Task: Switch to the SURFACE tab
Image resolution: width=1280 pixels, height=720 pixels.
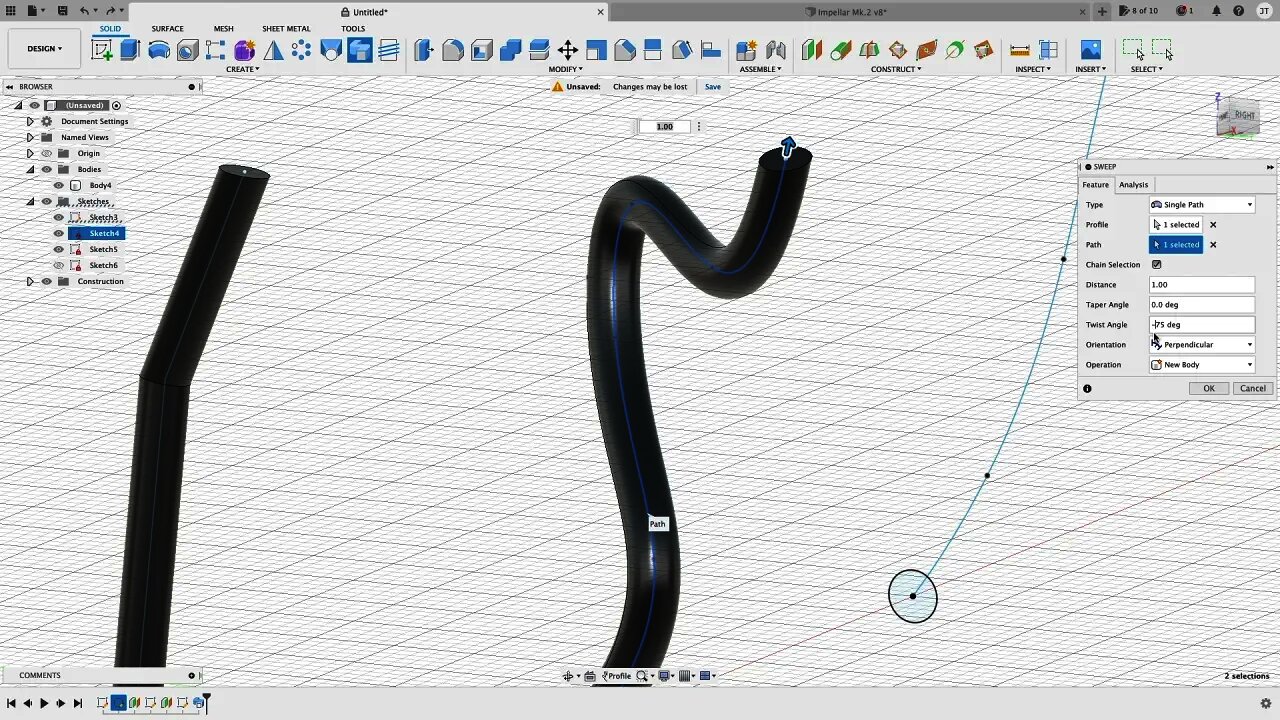Action: (167, 29)
